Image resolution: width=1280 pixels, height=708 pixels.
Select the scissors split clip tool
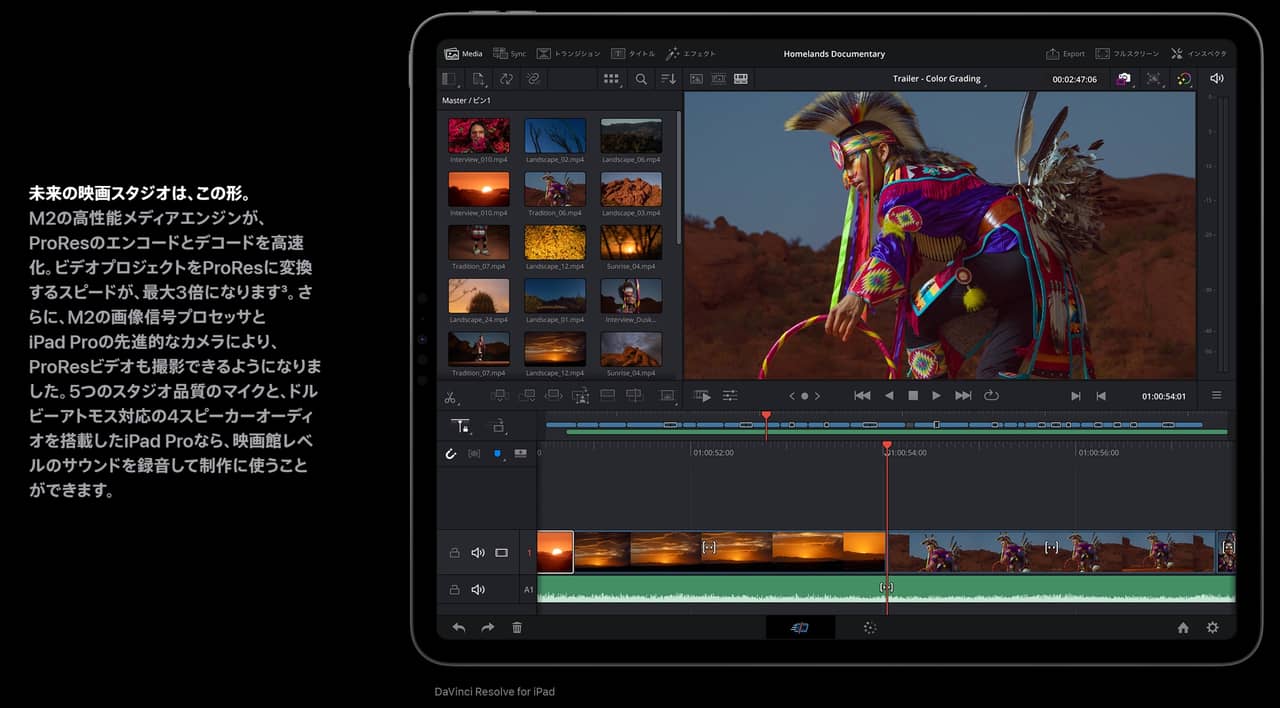[451, 397]
